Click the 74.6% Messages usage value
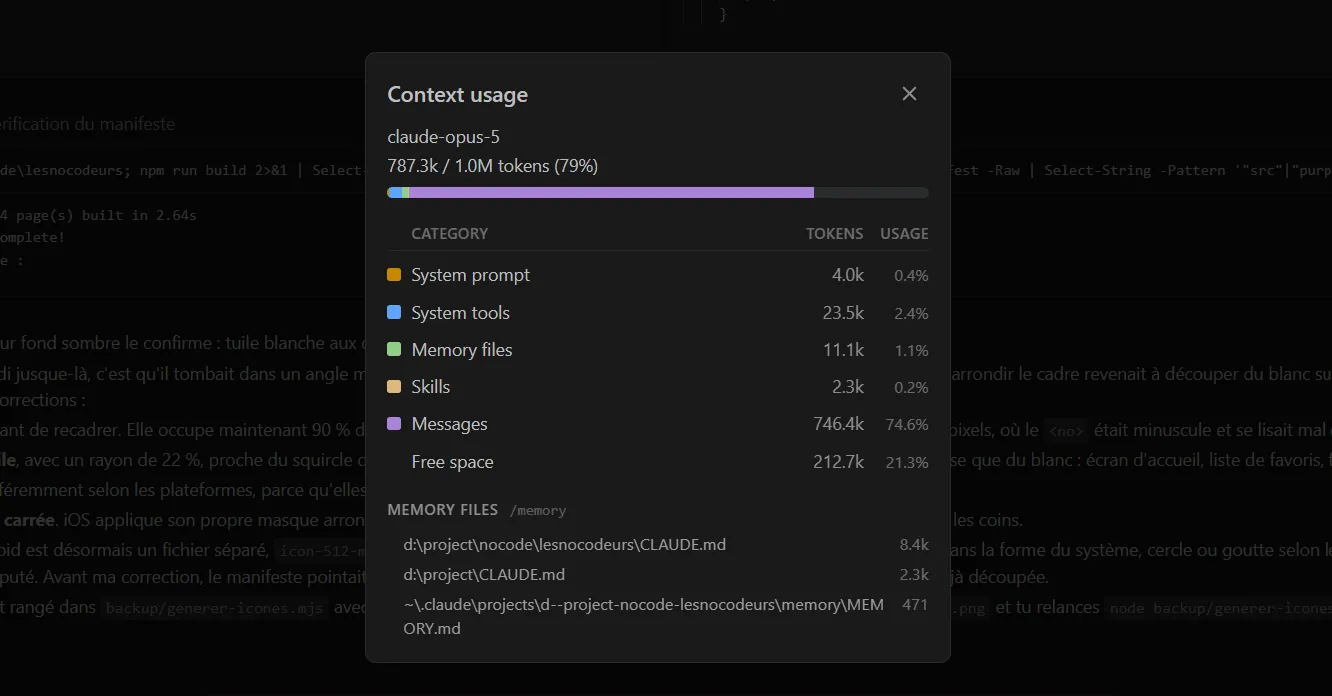This screenshot has height=696, width=1332. click(x=907, y=425)
